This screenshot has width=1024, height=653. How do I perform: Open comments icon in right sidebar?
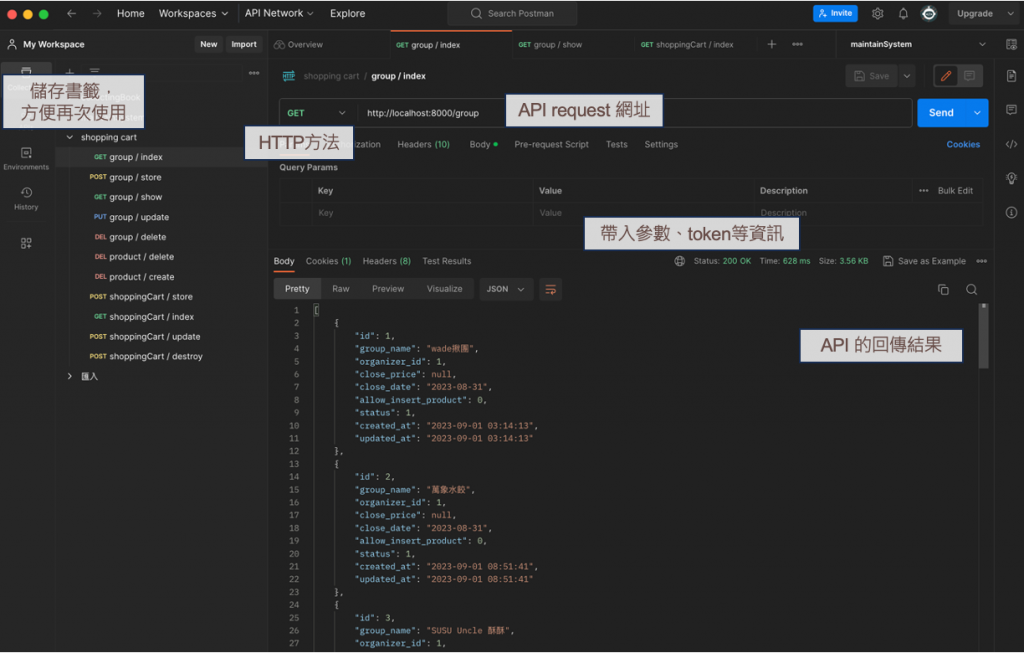(x=1011, y=110)
